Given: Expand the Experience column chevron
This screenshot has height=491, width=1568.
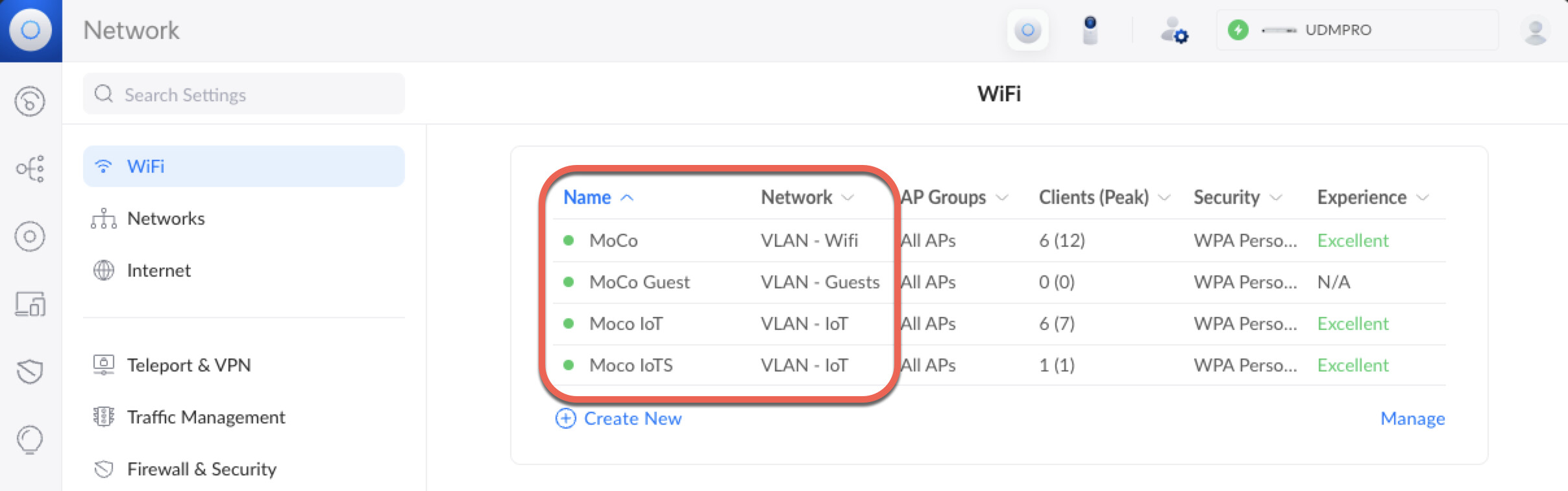Looking at the screenshot, I should (1423, 197).
